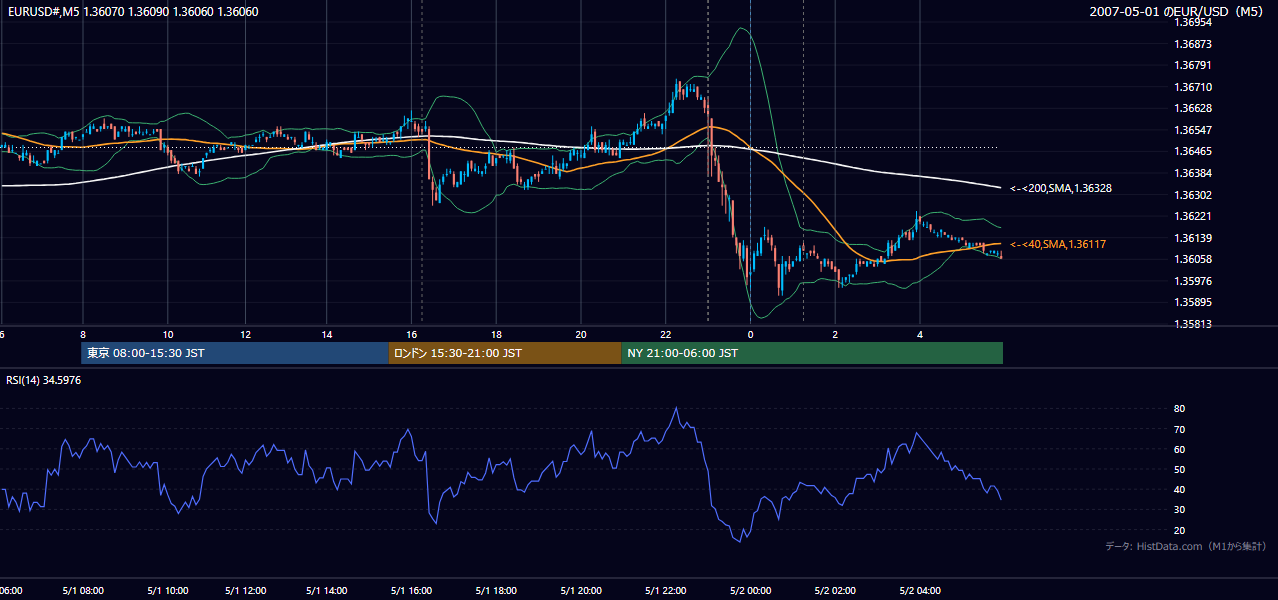
Task: Click the 5/2 04:00 date axis label
Action: [x=919, y=591]
